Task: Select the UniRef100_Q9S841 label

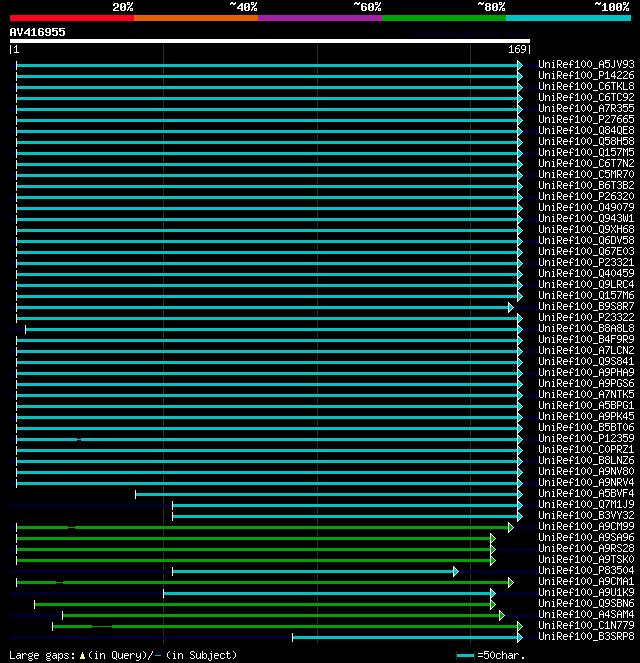Action: click(586, 362)
